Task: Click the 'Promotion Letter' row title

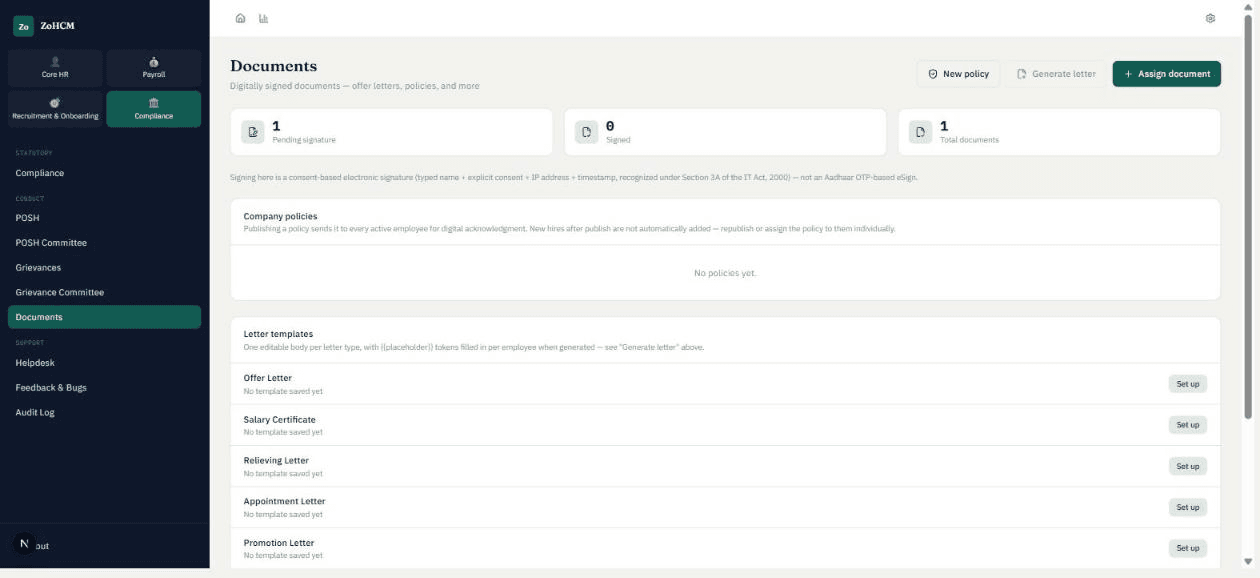Action: pos(279,543)
